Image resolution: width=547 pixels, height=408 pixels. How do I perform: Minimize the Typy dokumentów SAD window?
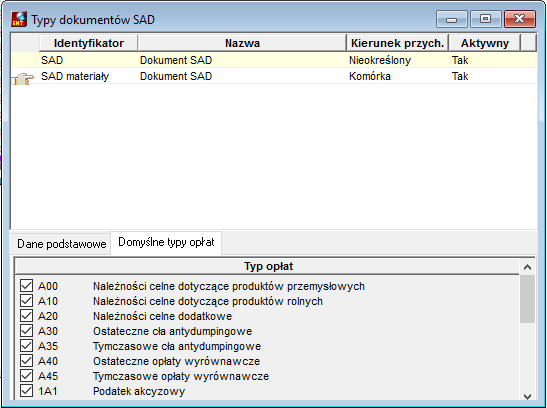click(451, 19)
